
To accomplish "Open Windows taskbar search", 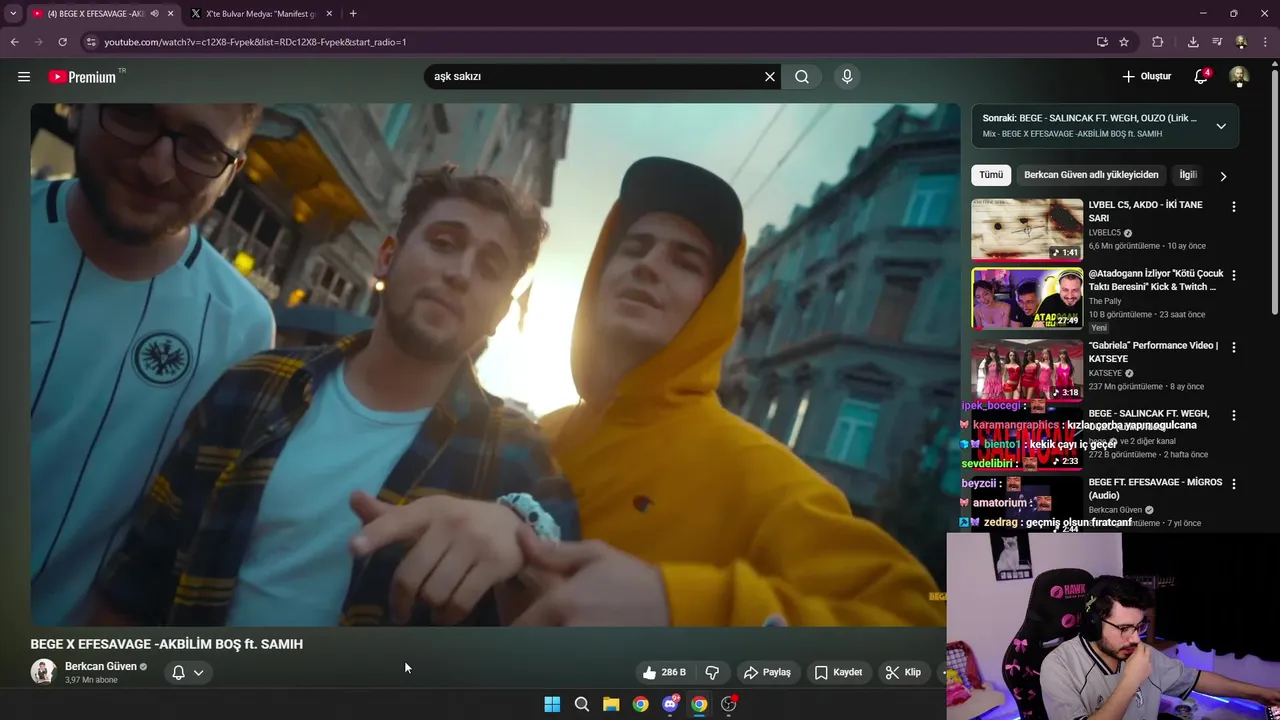I will coord(582,704).
